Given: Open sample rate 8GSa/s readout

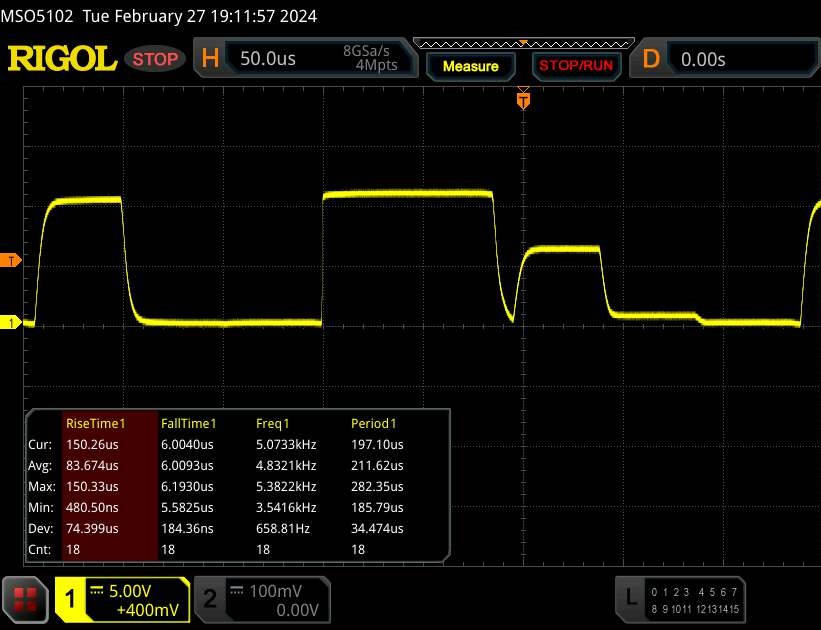Looking at the screenshot, I should tap(366, 51).
